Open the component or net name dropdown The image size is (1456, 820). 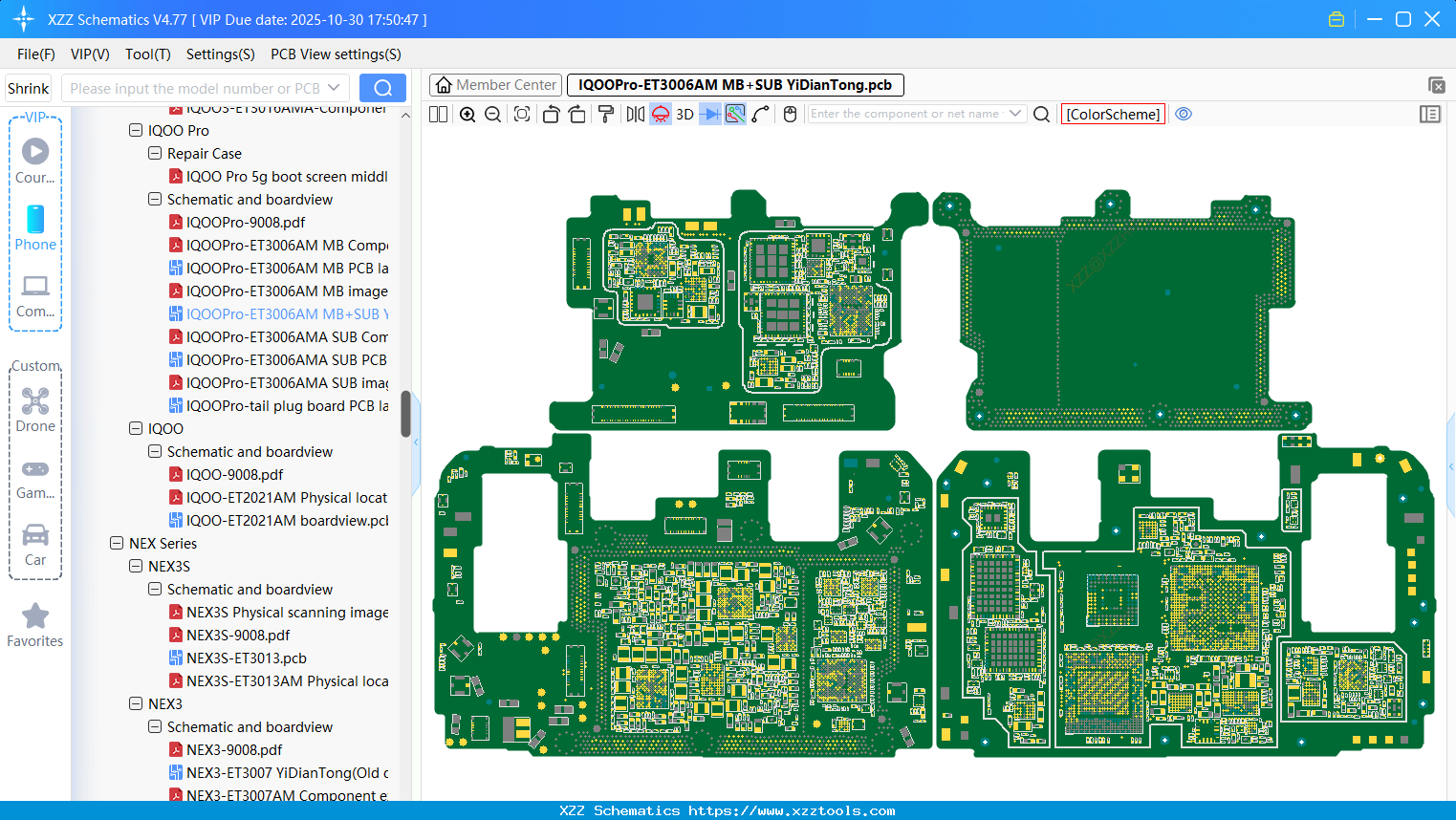(x=1015, y=114)
